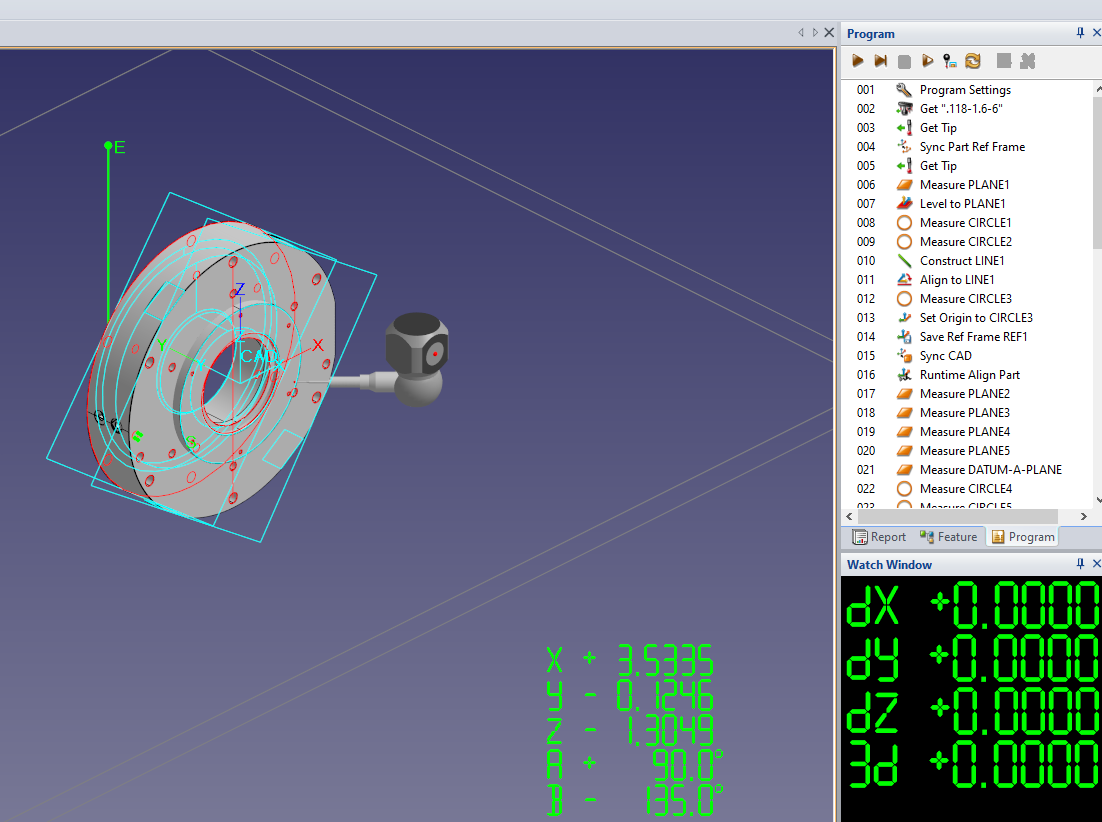Click the Measure PLANE1 plane icon
Viewport: 1102px width, 822px height.
click(904, 185)
